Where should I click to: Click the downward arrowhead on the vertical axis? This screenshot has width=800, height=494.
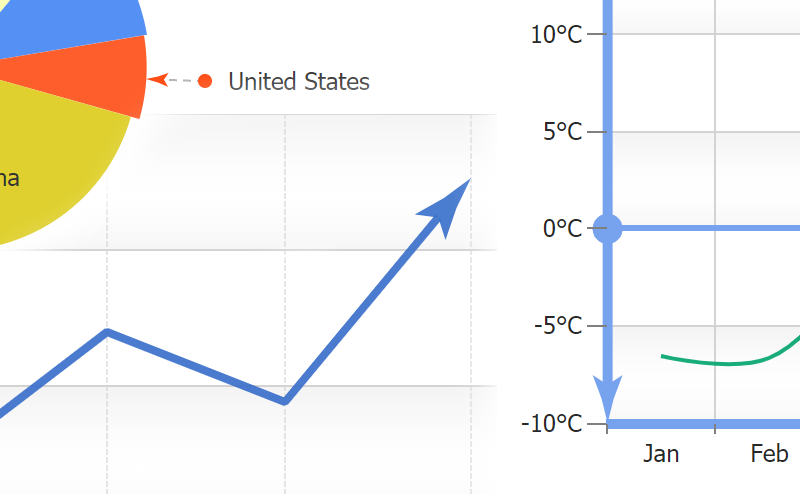[x=607, y=397]
